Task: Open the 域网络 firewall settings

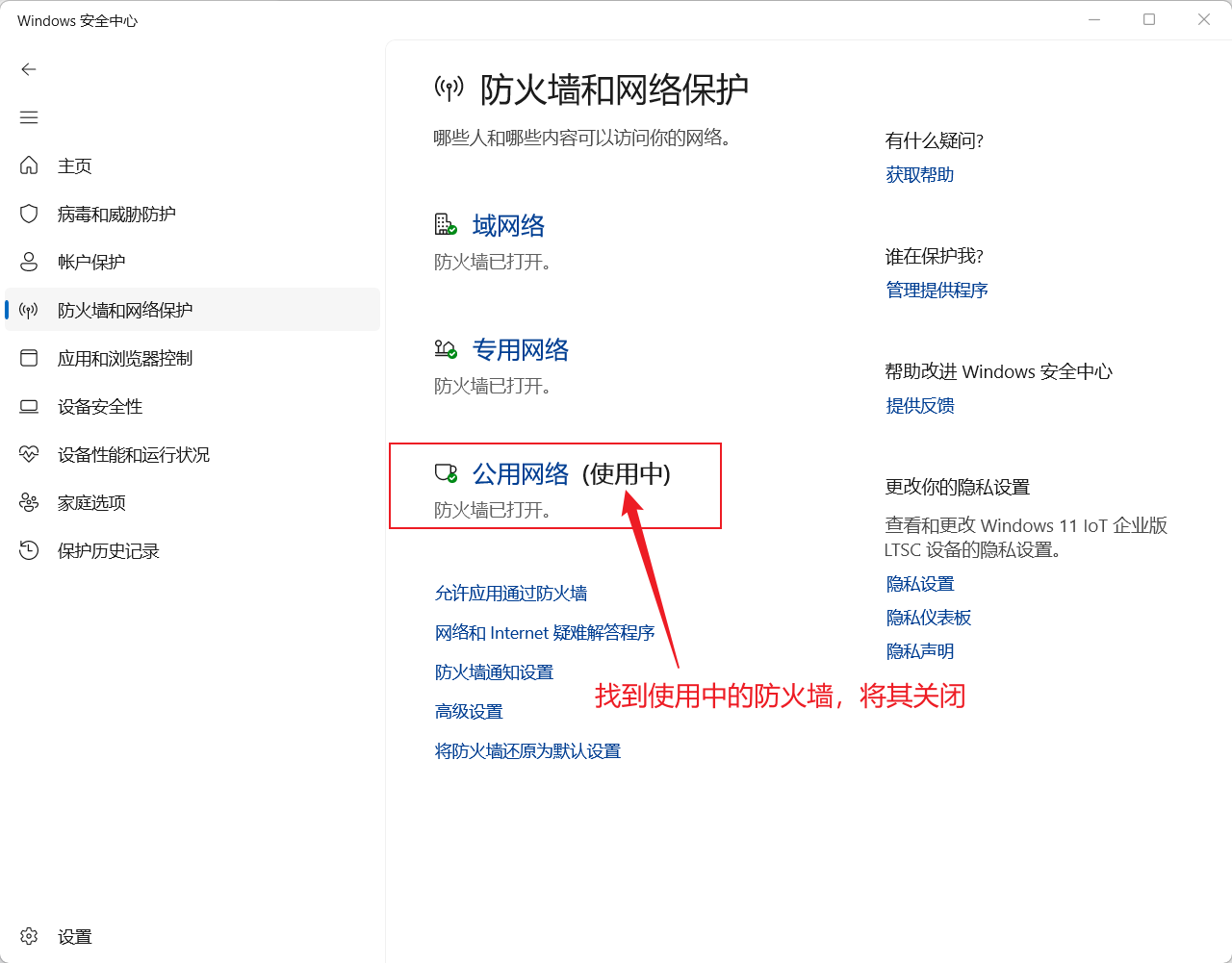Action: coord(508,225)
